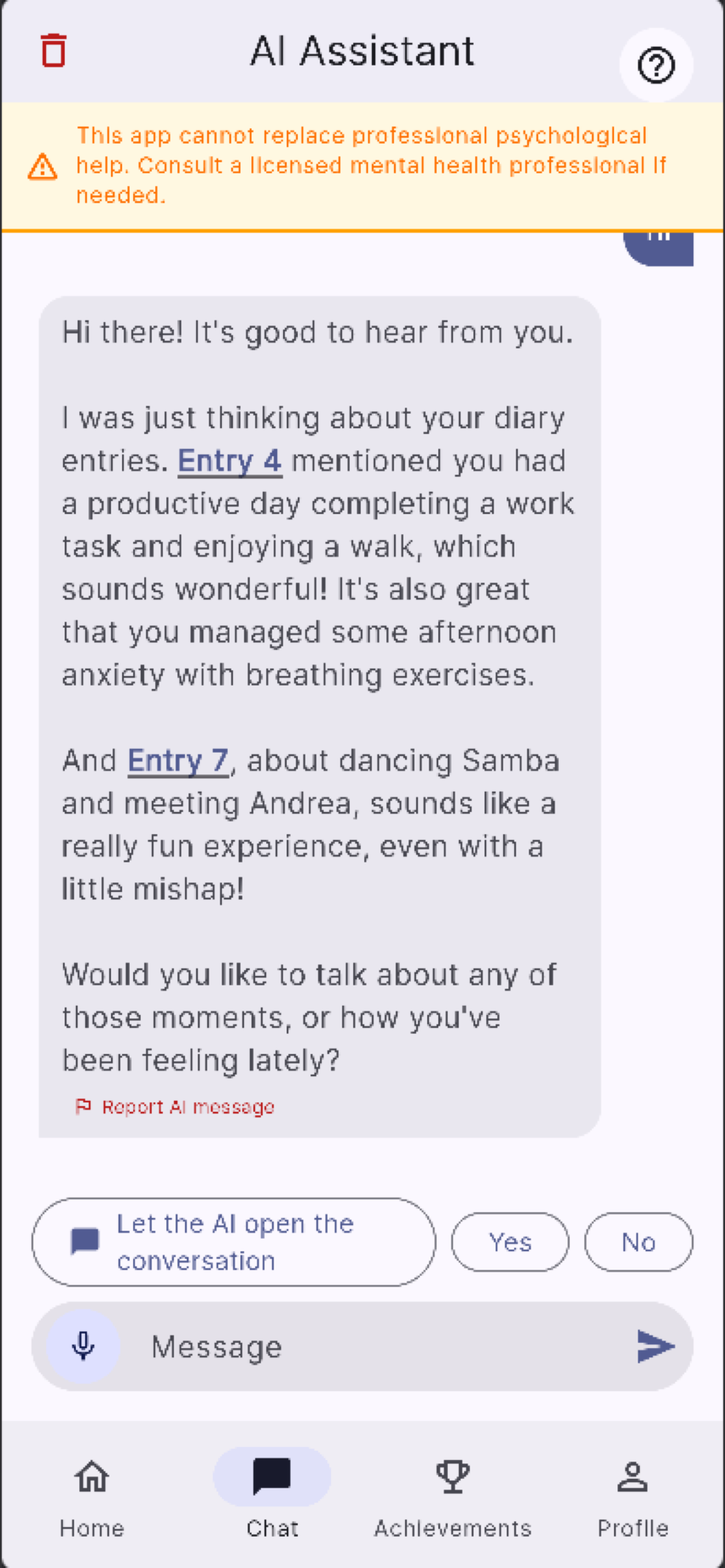Open the Entry 4 diary link
Screen dimensions: 725x1568
[x=230, y=461]
